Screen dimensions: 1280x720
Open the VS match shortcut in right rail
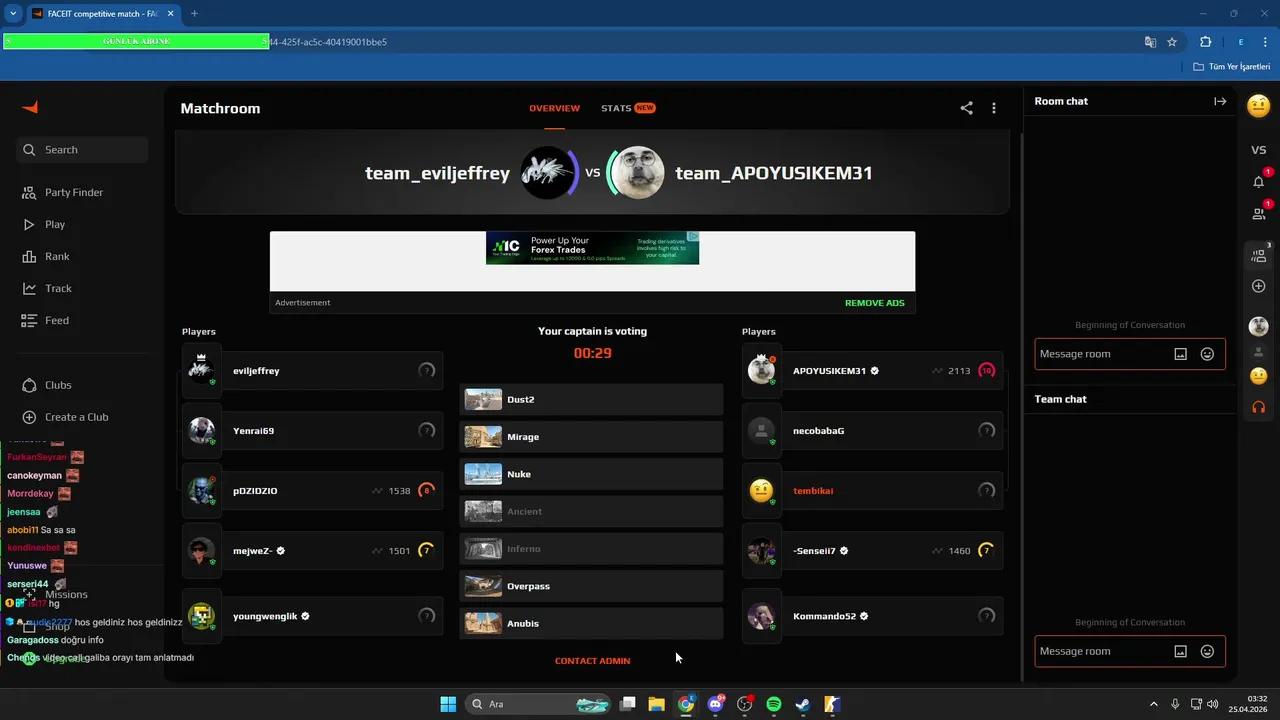pos(1259,150)
